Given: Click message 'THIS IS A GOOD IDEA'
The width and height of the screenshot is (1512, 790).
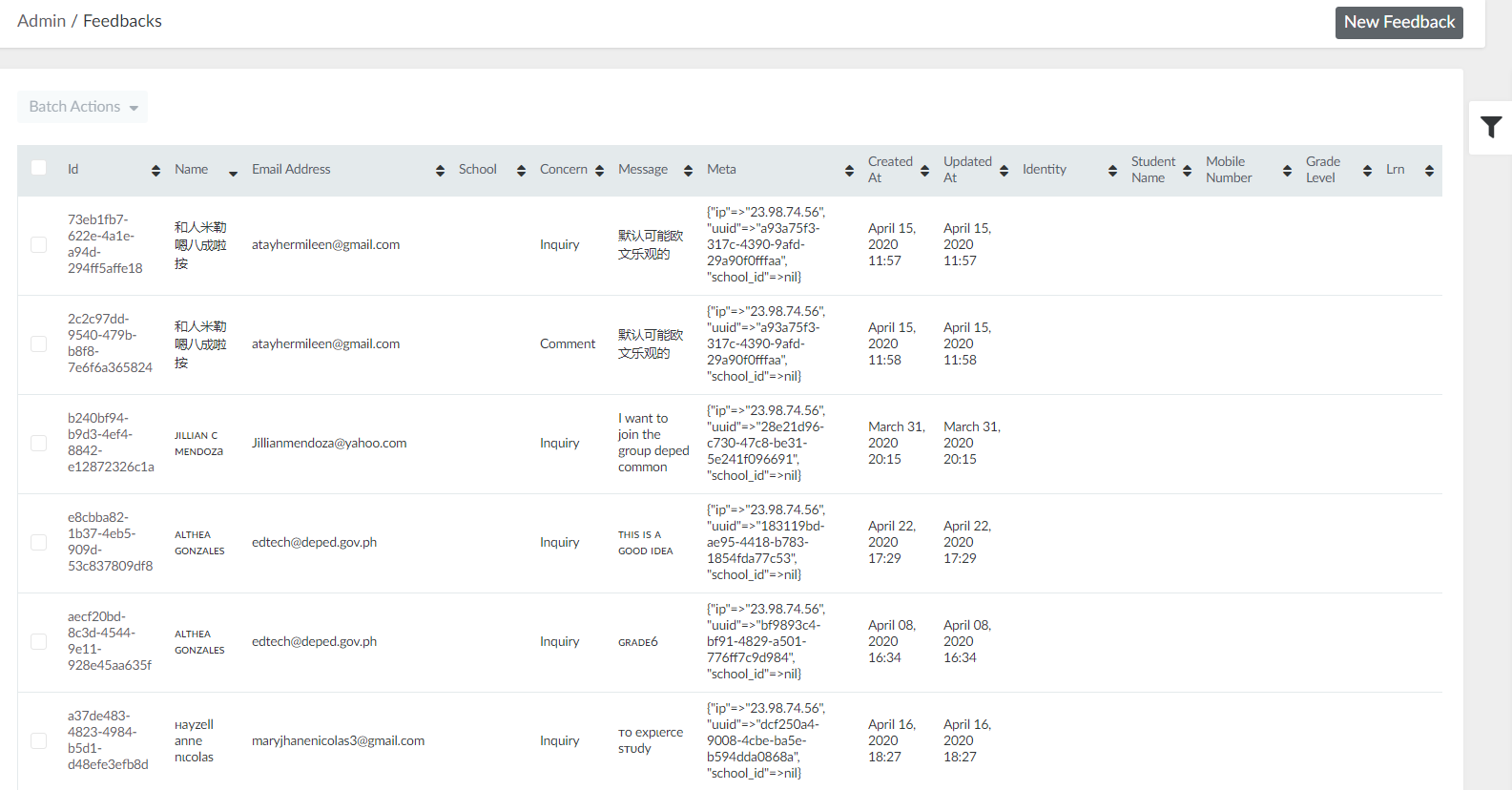Looking at the screenshot, I should [646, 543].
